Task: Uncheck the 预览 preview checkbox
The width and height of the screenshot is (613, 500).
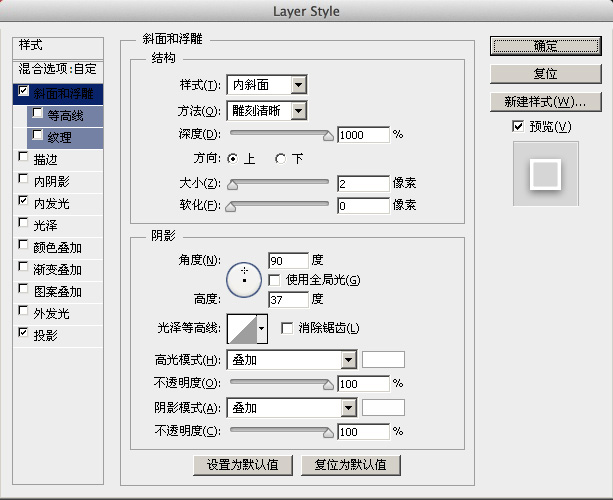Action: [518, 126]
